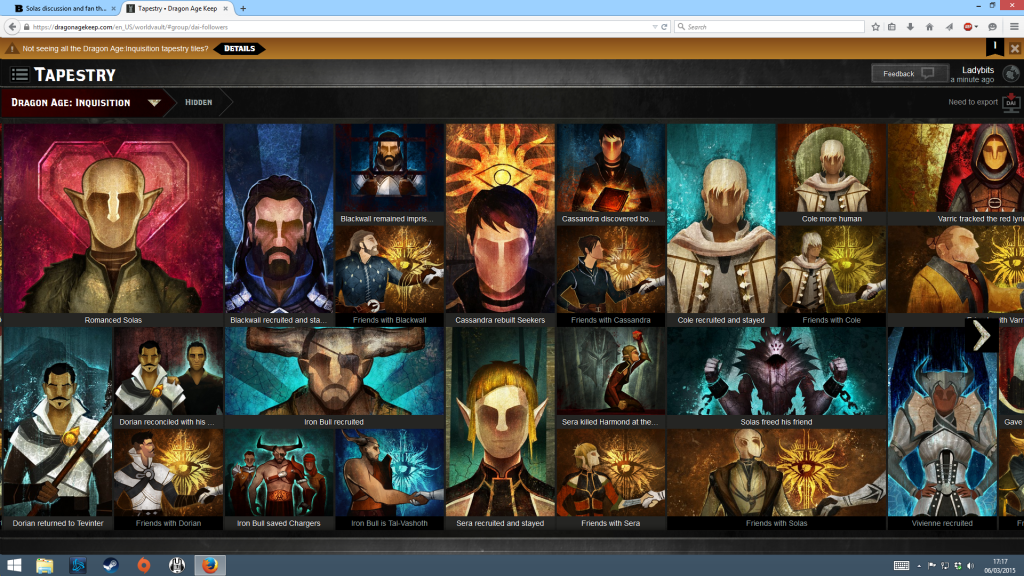Click the Ladybits profile globe icon
This screenshot has width=1024, height=576.
tap(1009, 72)
